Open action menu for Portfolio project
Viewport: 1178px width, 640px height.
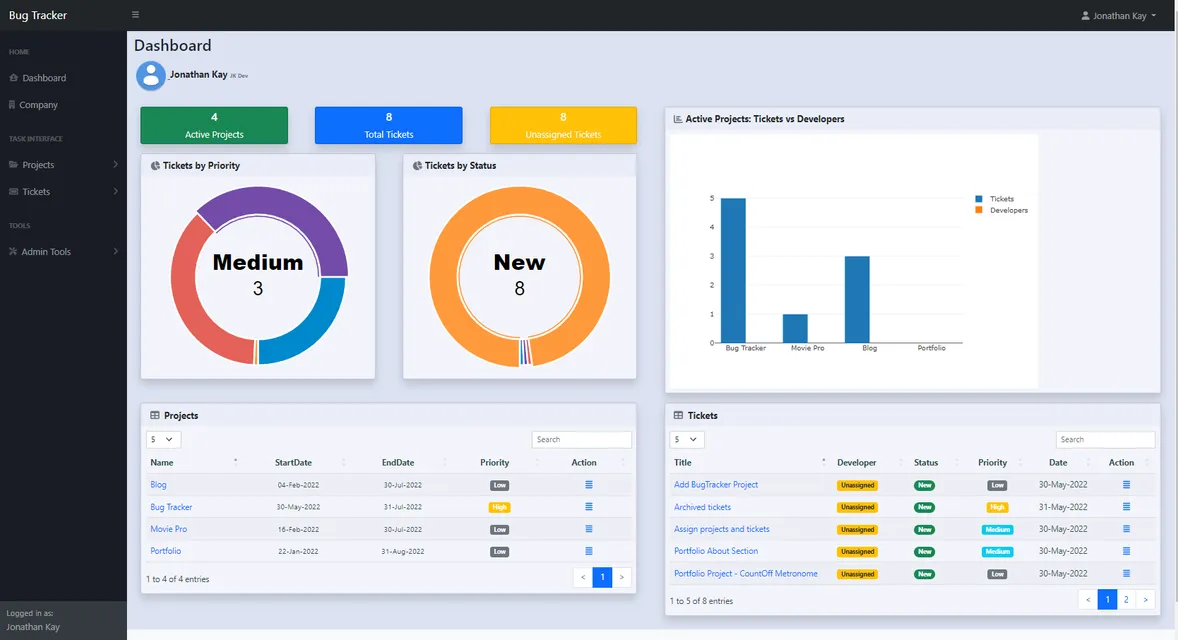coord(589,551)
